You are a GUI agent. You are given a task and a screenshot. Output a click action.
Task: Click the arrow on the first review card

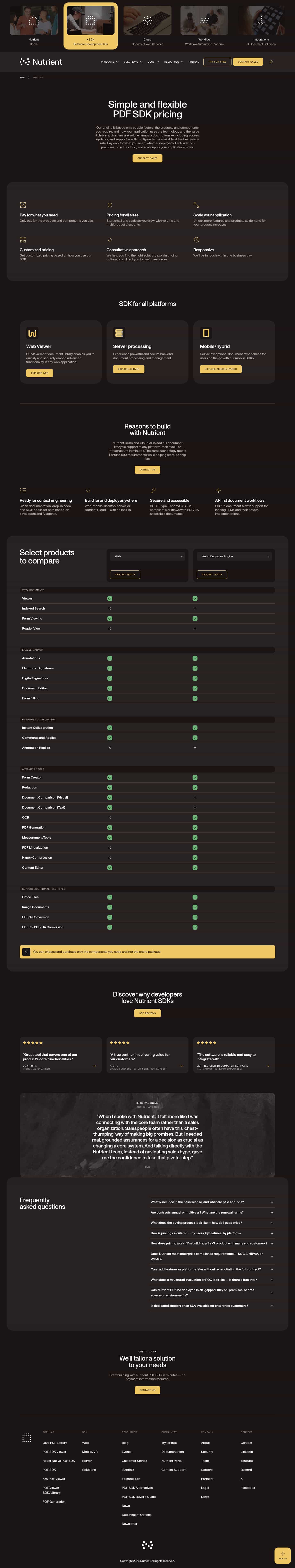(94, 1066)
